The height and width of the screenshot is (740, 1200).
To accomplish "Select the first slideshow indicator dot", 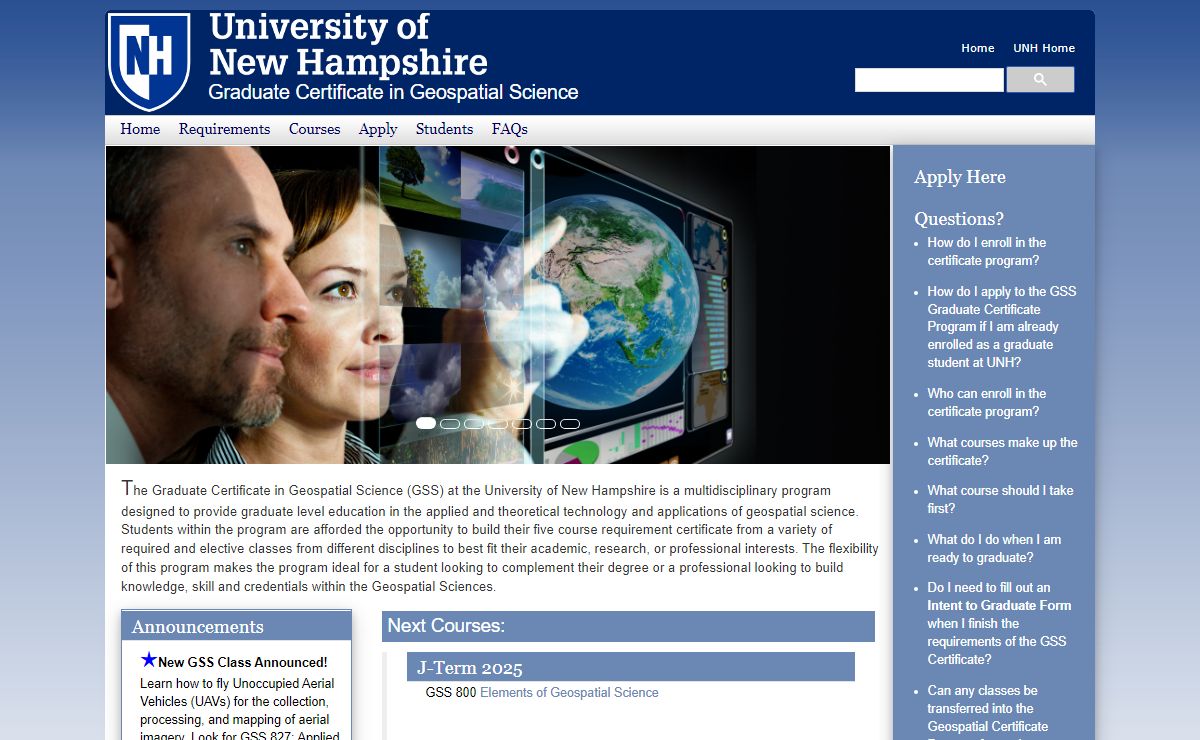I will coord(426,423).
